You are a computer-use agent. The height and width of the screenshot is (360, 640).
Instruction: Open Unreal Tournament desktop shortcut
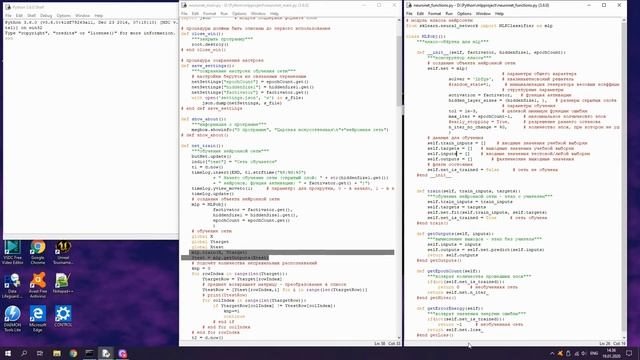[63, 252]
